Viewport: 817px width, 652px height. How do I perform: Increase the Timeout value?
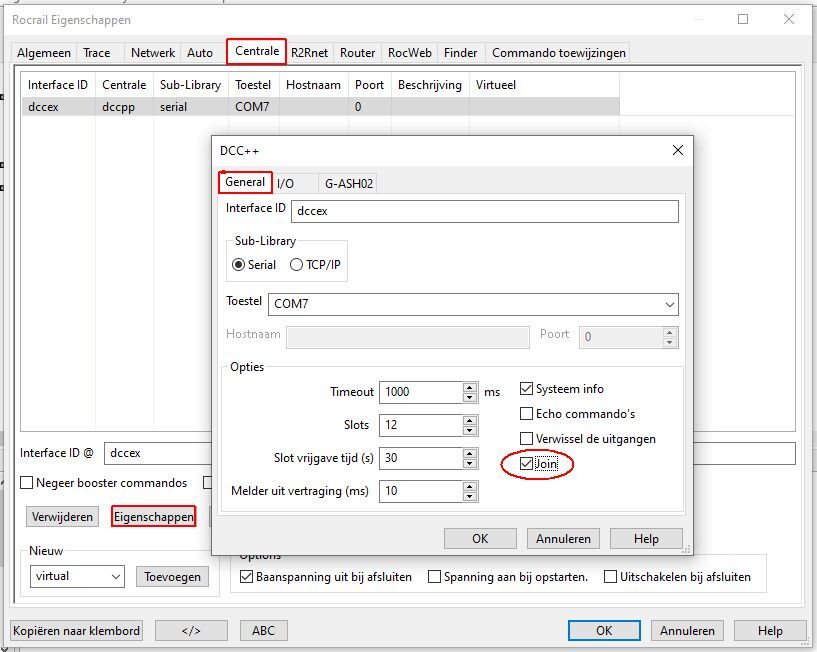(469, 387)
